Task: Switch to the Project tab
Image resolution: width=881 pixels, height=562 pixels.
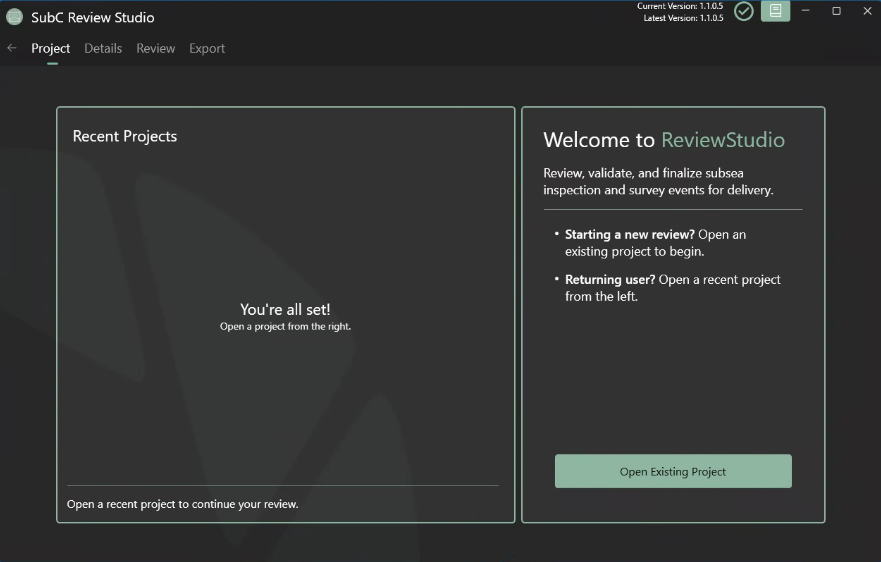Action: tap(51, 48)
